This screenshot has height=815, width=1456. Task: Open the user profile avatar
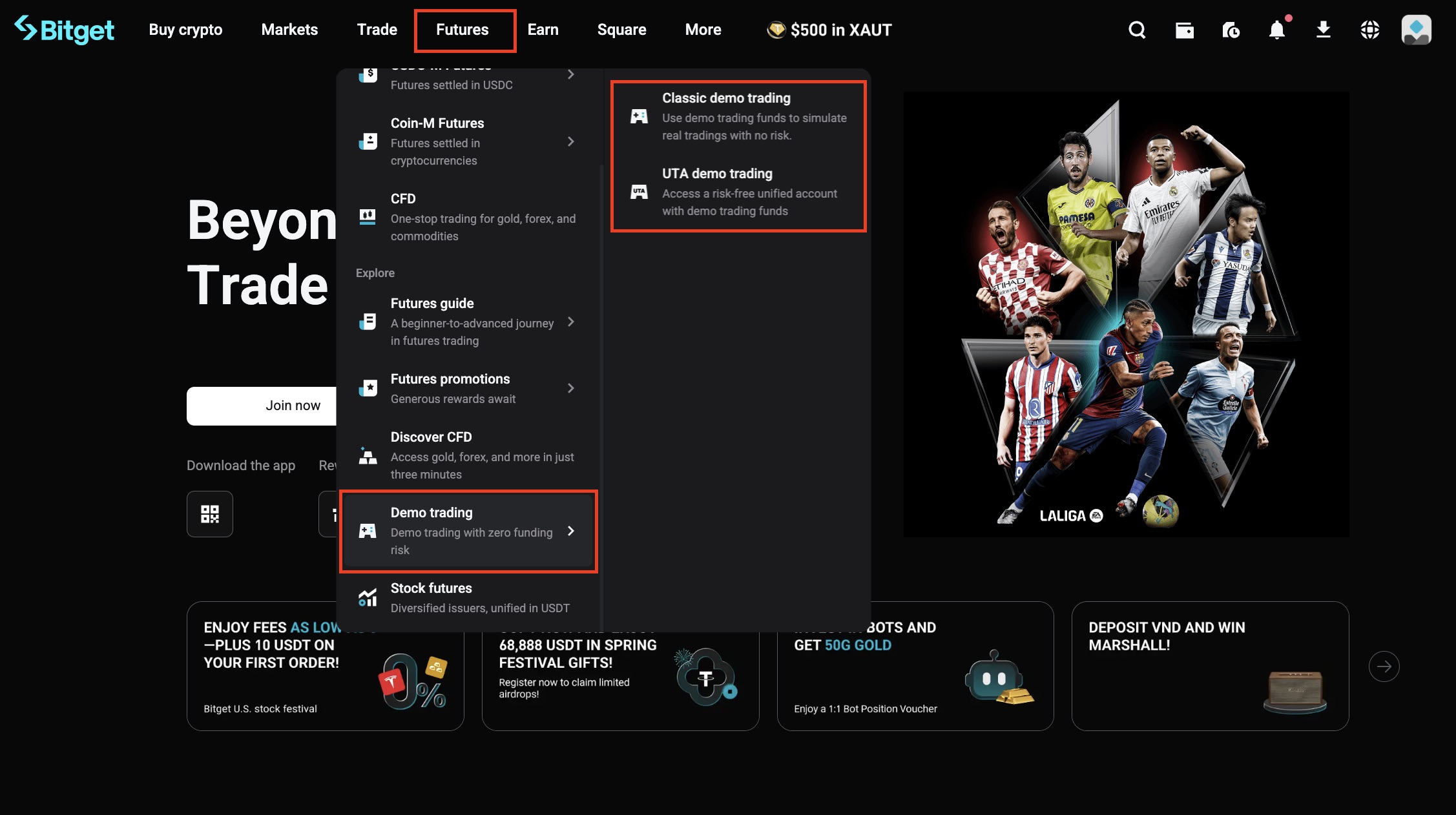tap(1416, 30)
